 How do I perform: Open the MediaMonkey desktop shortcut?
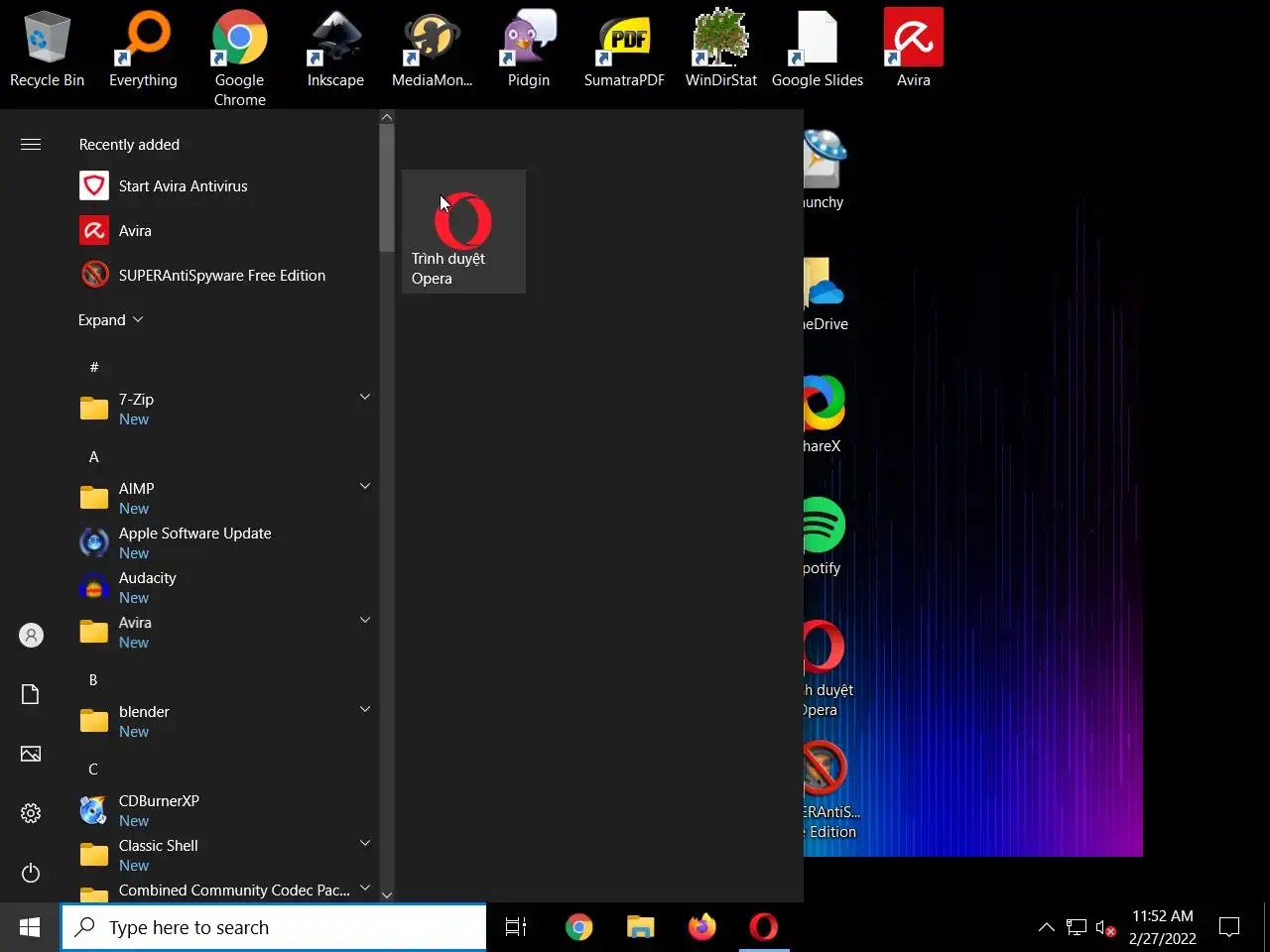432,50
